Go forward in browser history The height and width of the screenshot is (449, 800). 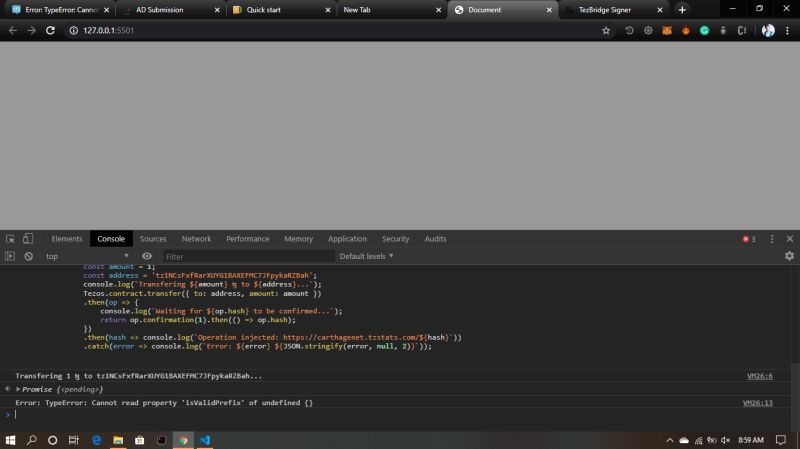(32, 31)
